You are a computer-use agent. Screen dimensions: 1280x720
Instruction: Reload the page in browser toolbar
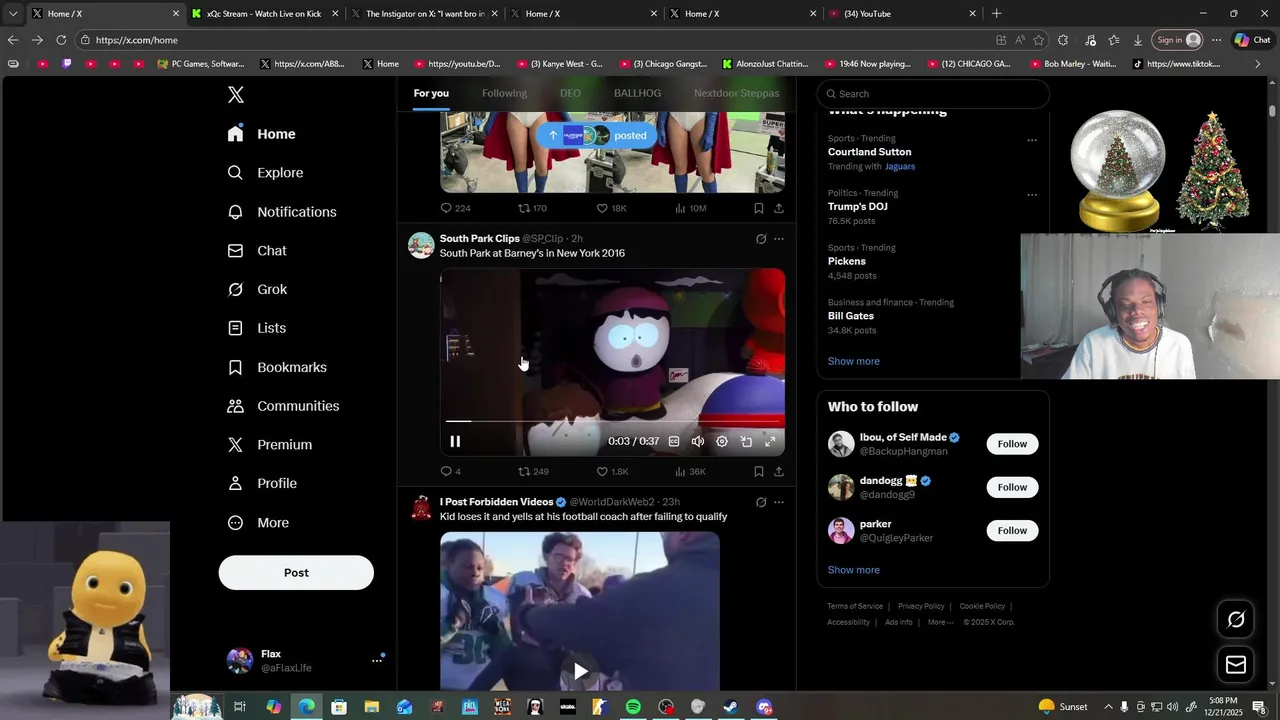coord(61,40)
